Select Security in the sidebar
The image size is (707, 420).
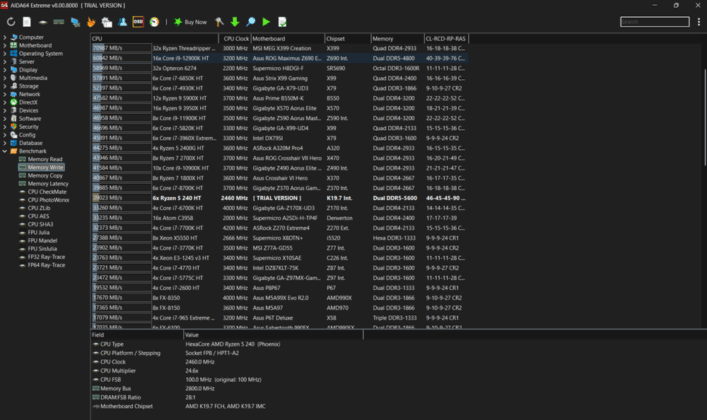tap(29, 127)
